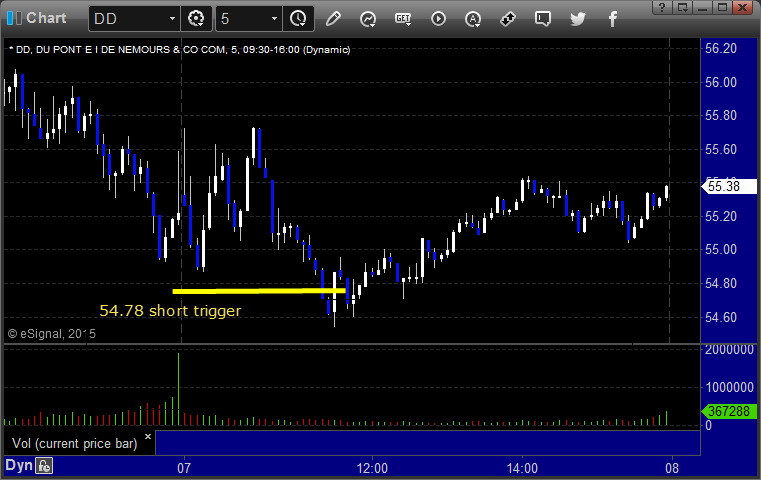This screenshot has height=480, width=761.
Task: Expand the DD symbol dropdown arrow
Action: pyautogui.click(x=172, y=18)
